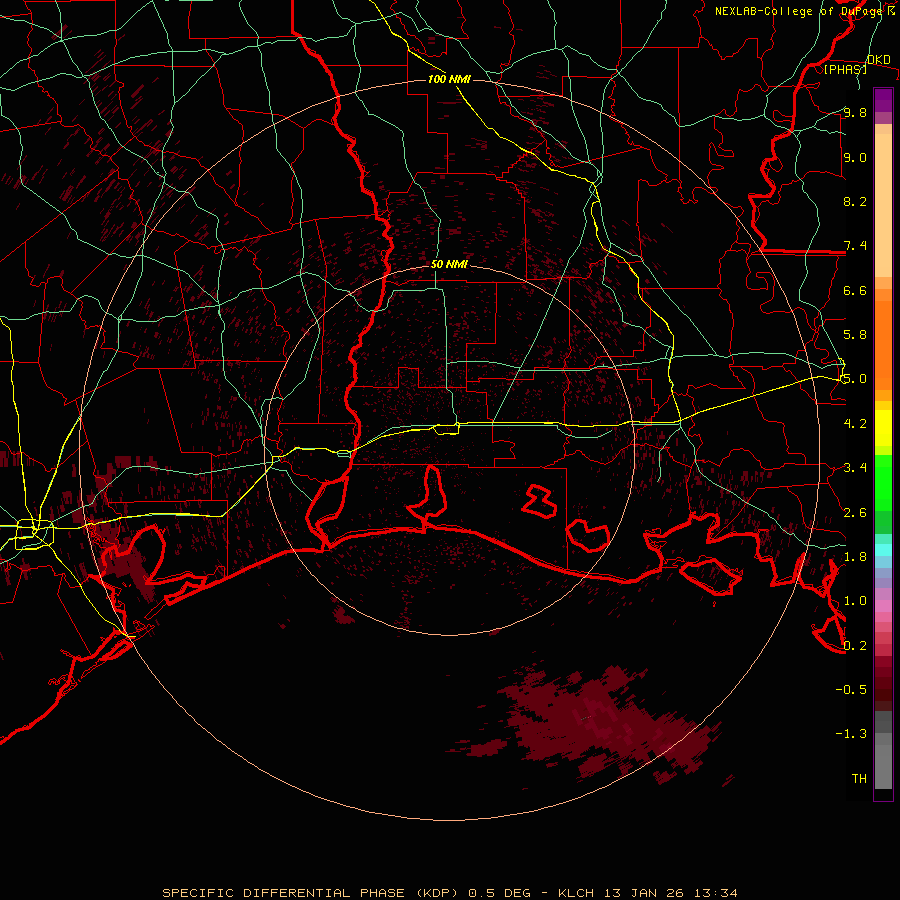This screenshot has height=900, width=900.
Task: Click the -1.3 color scale value
Action: pyautogui.click(x=851, y=734)
